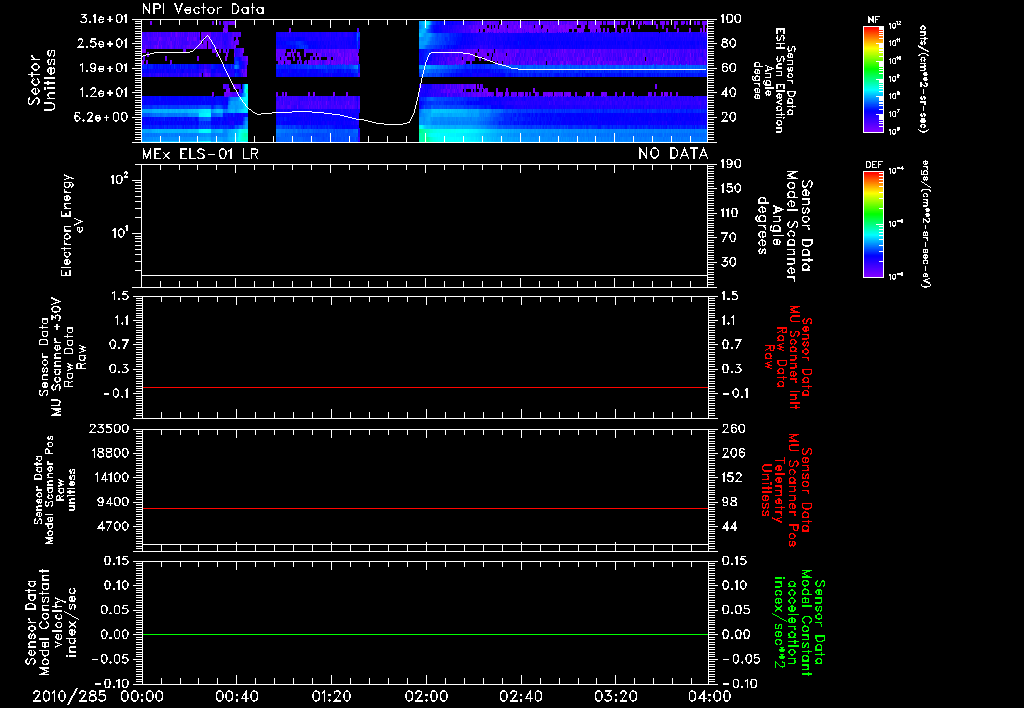Click the 'Sector Unitless' axis label
1024x708 pixels.
(x=42, y=80)
